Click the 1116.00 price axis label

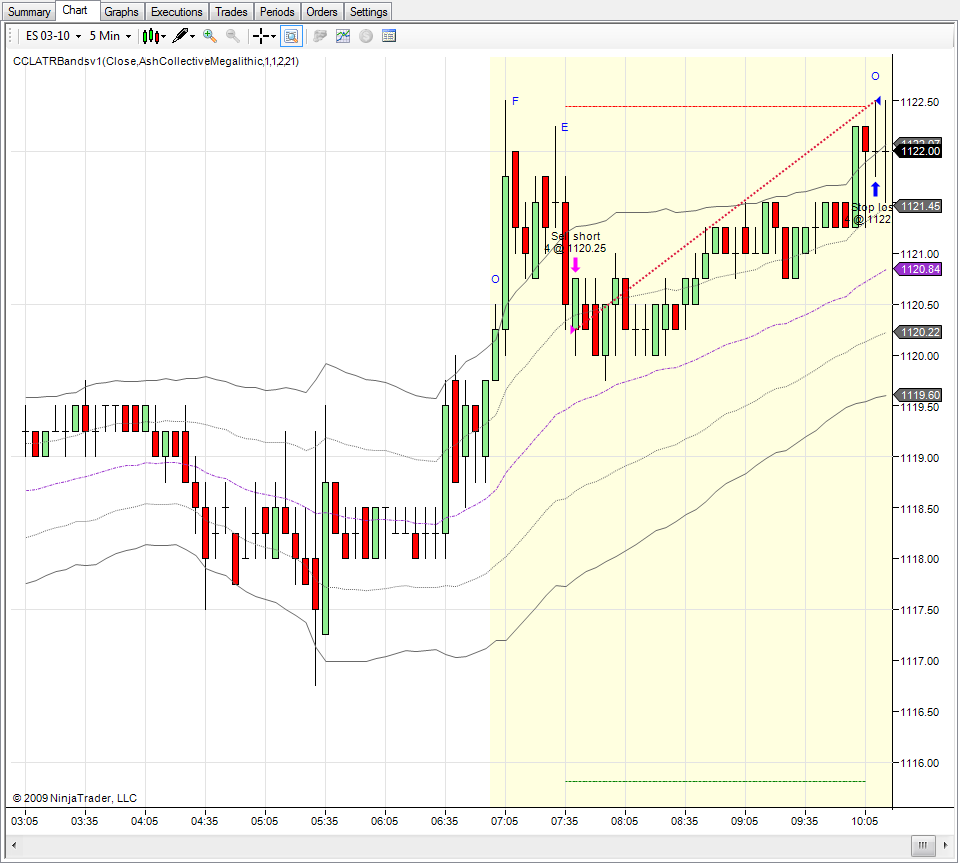pos(920,763)
